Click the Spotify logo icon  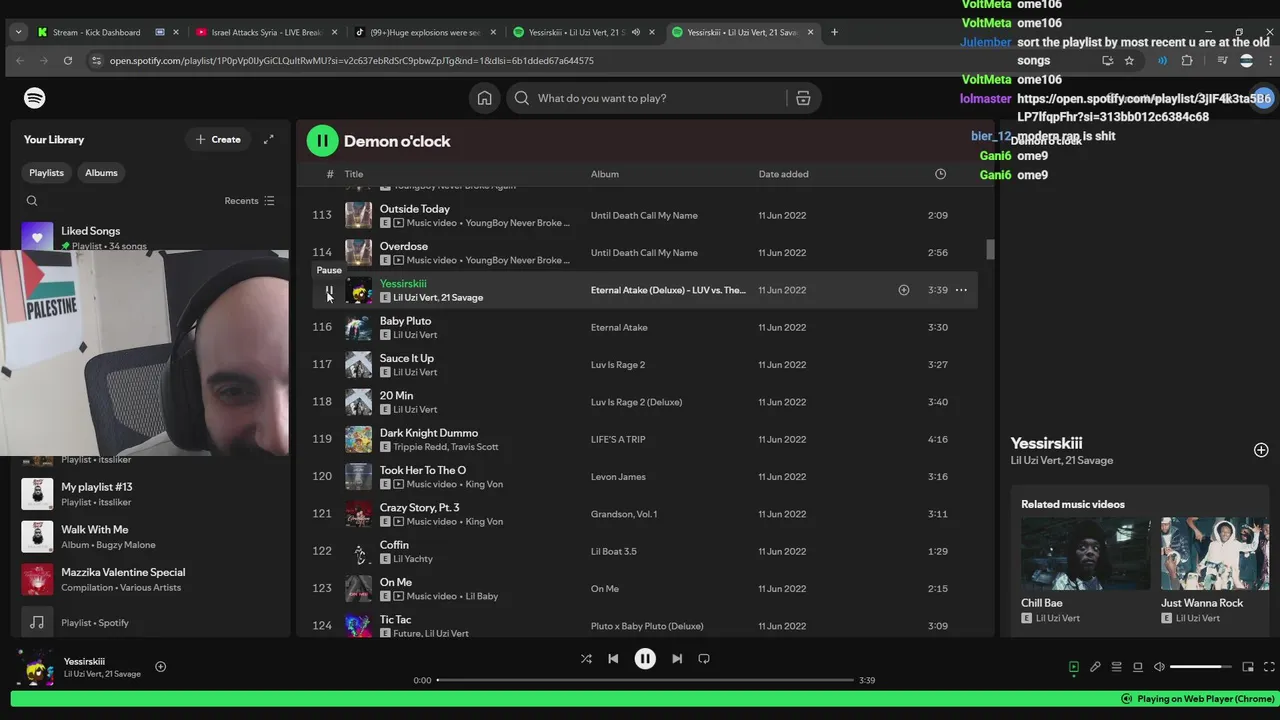coord(35,98)
